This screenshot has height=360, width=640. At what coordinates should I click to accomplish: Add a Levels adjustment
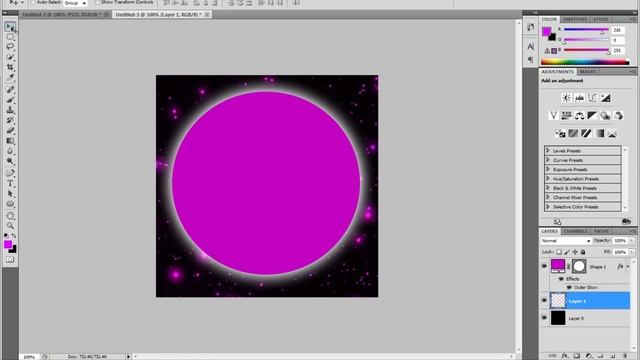[x=579, y=98]
